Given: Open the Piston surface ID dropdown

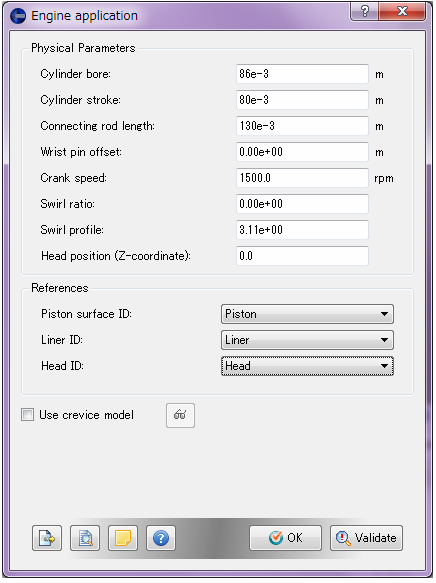Looking at the screenshot, I should click(307, 314).
